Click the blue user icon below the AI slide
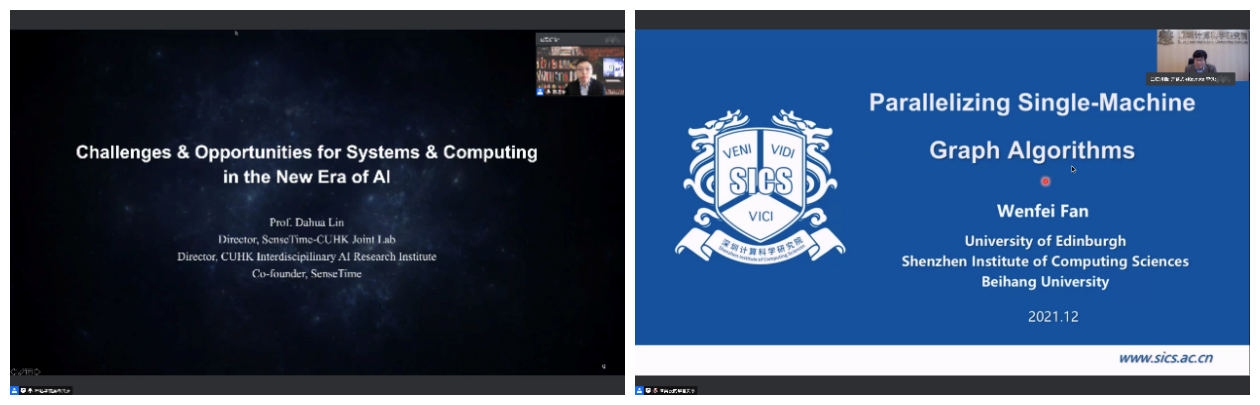Image resolution: width=1260 pixels, height=405 pixels. (15, 390)
